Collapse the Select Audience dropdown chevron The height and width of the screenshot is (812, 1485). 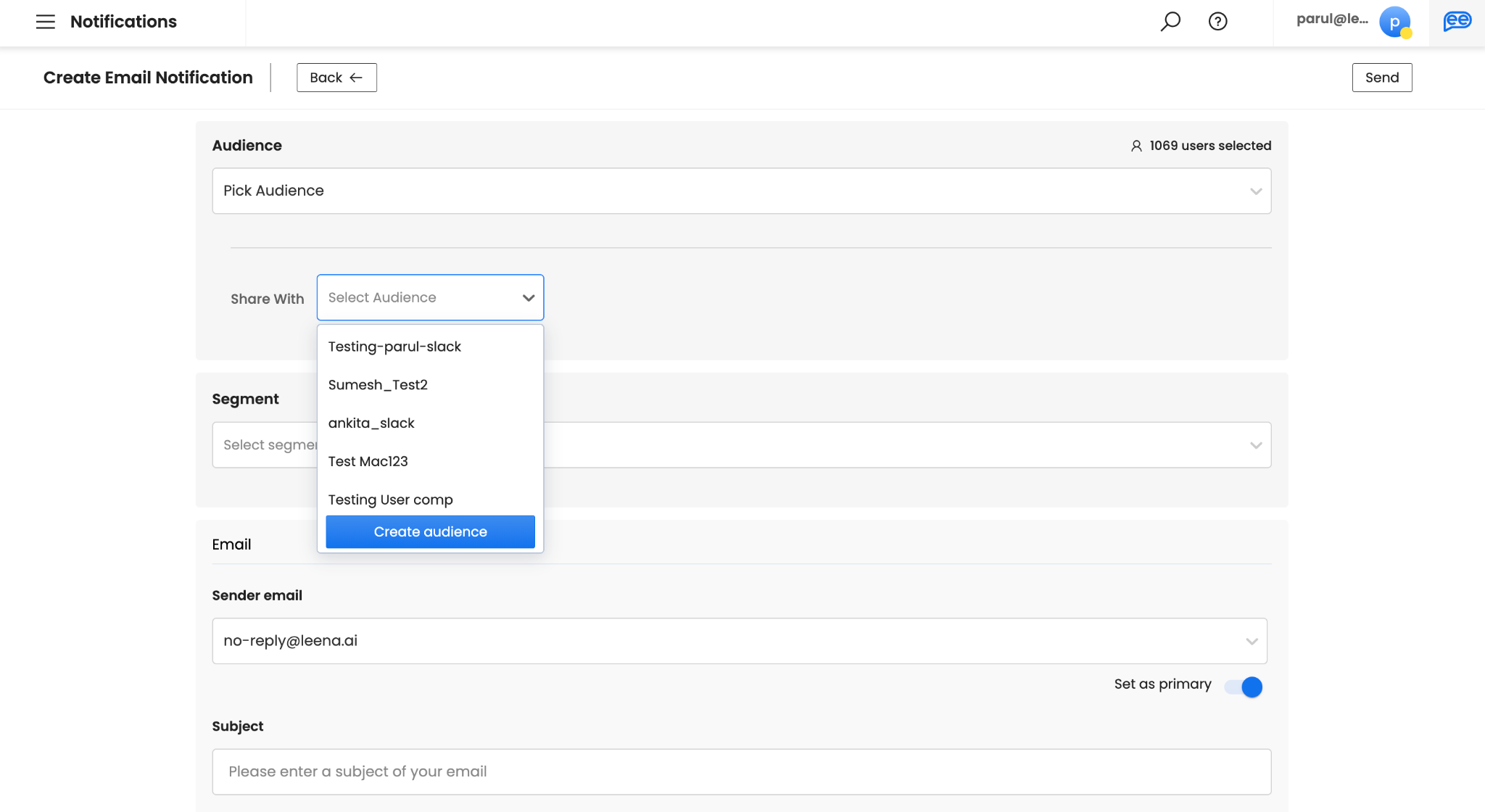pyautogui.click(x=529, y=298)
